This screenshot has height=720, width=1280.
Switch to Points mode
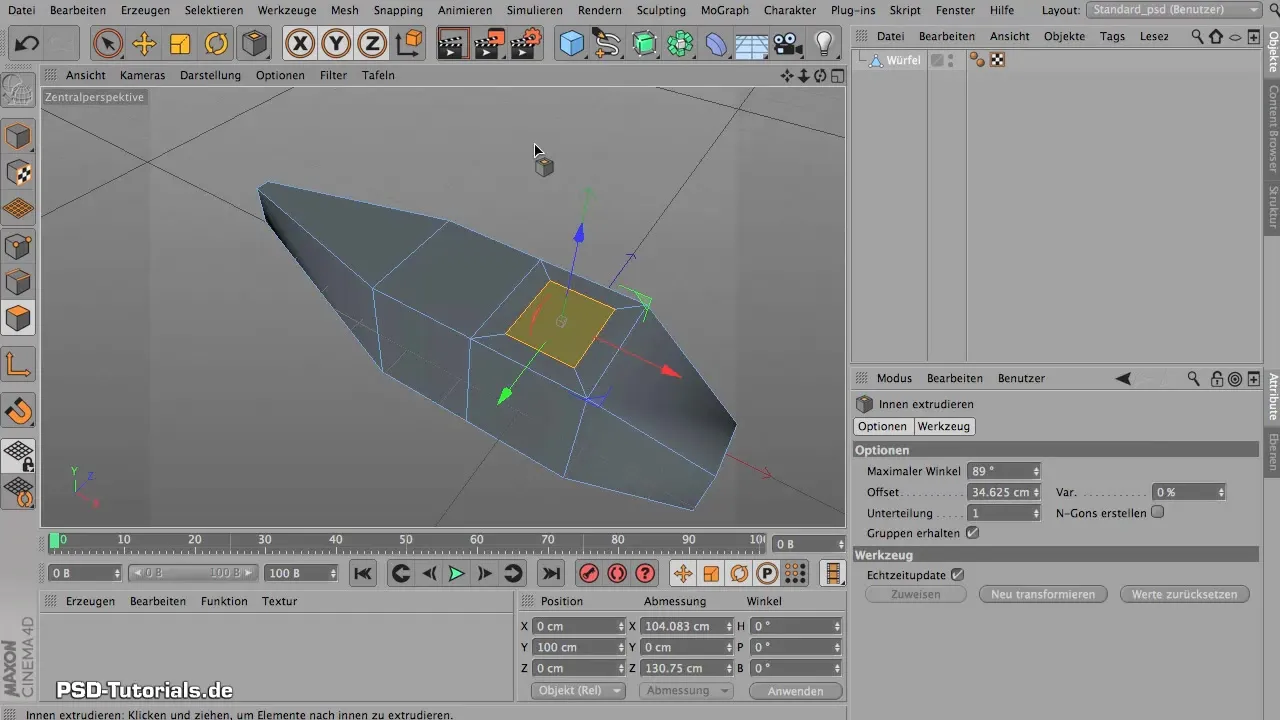pos(19,245)
